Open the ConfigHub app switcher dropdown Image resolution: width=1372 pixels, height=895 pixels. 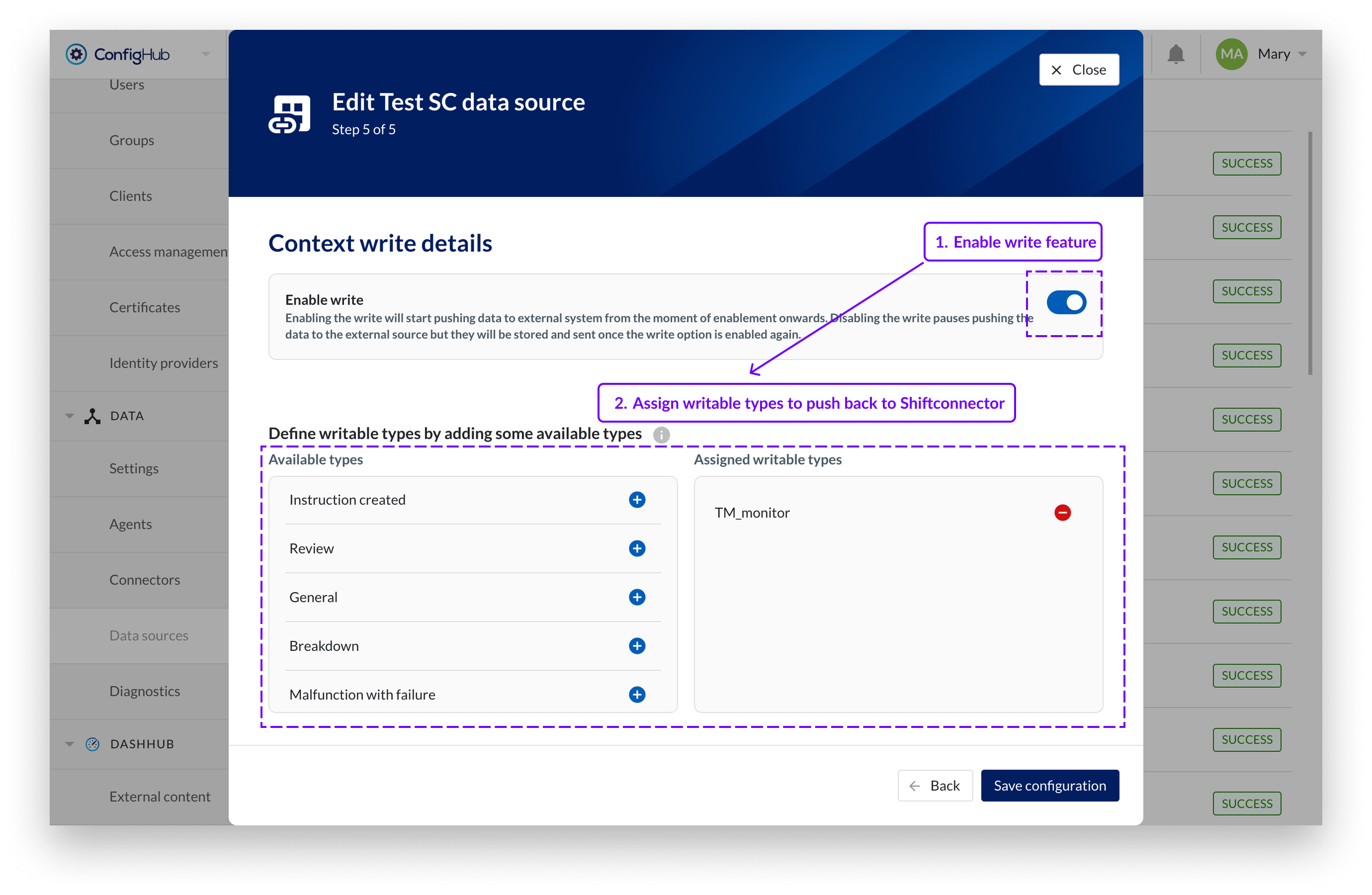click(x=205, y=54)
